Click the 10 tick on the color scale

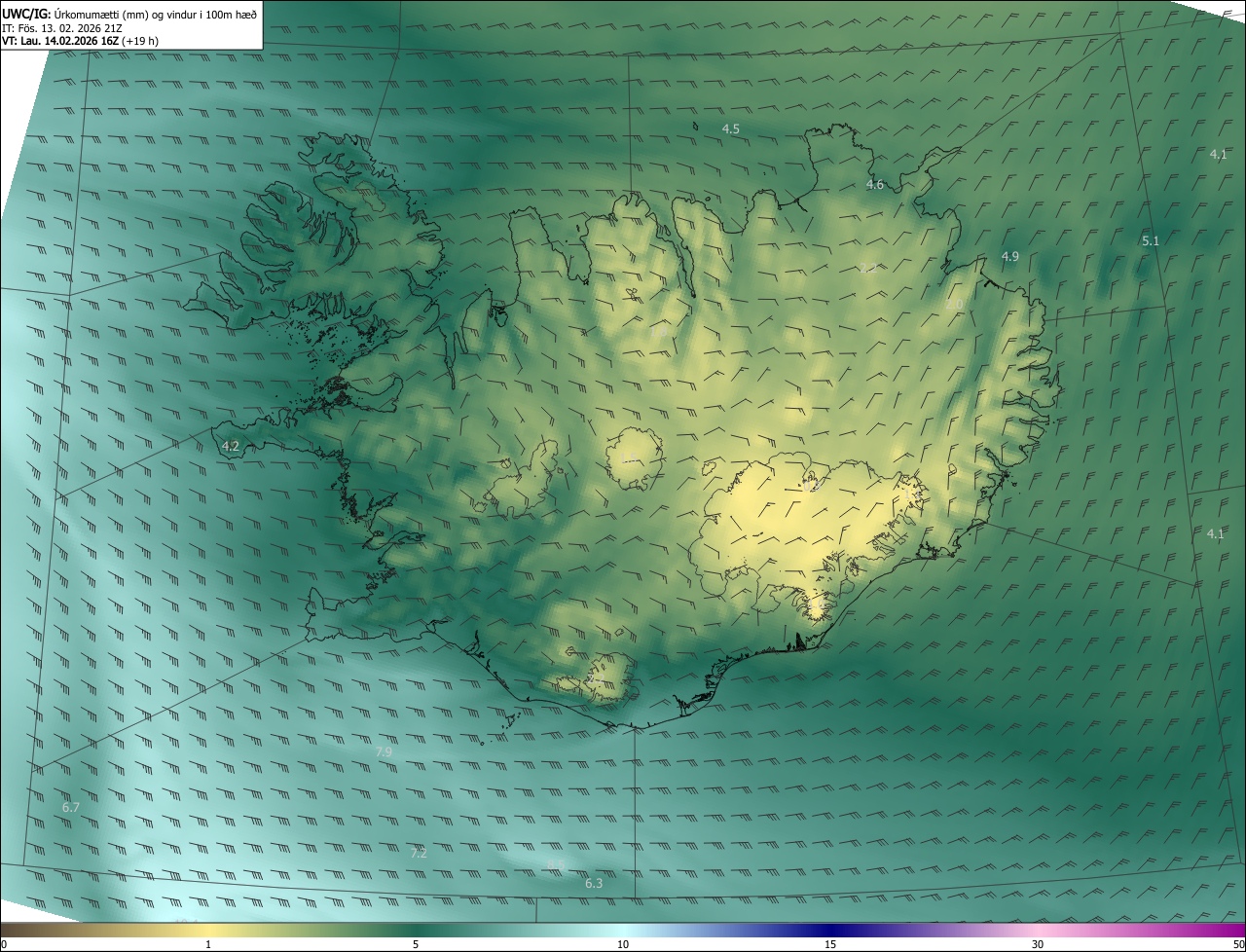[623, 944]
